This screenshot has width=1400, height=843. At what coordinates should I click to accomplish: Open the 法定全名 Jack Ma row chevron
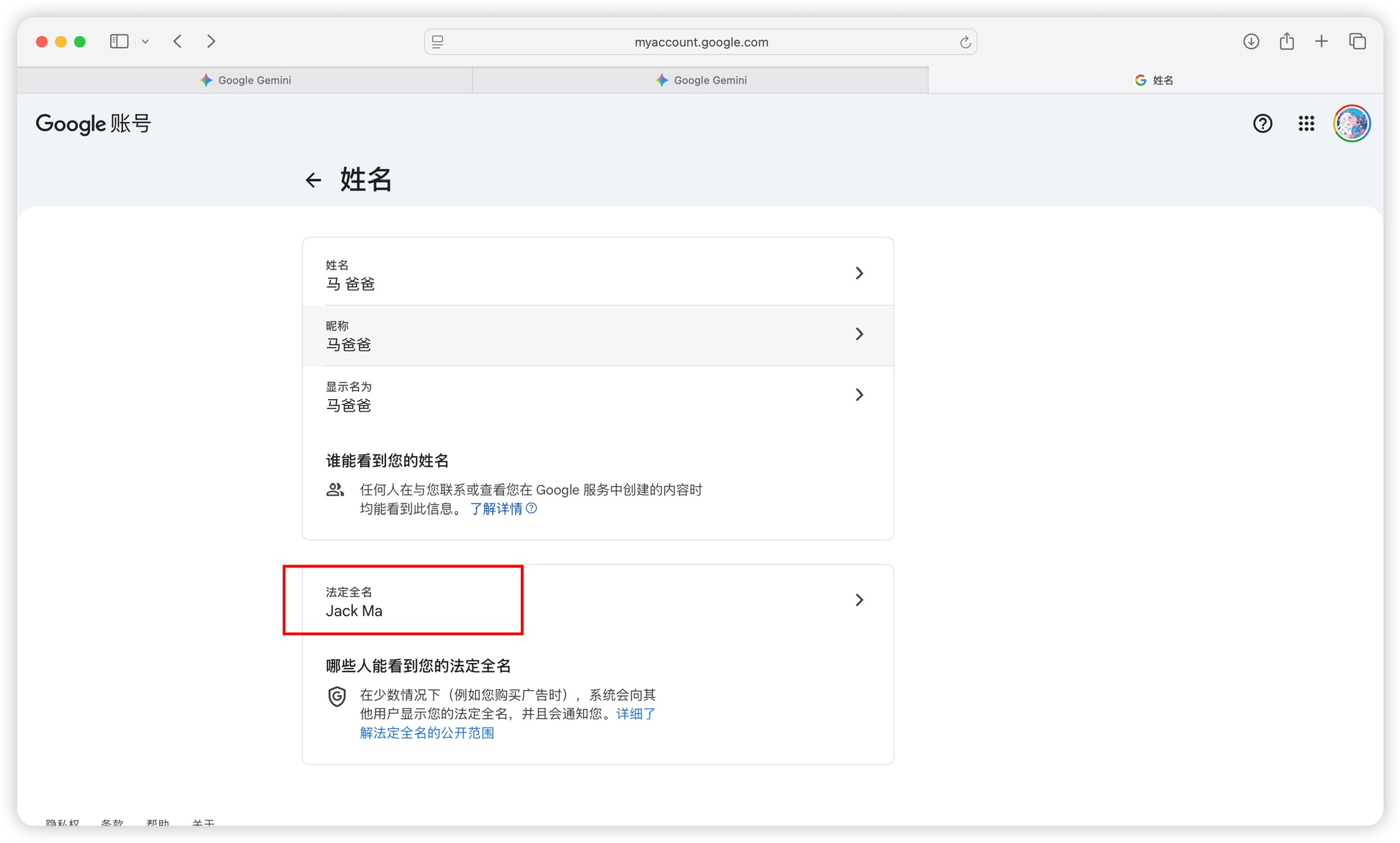coord(859,600)
